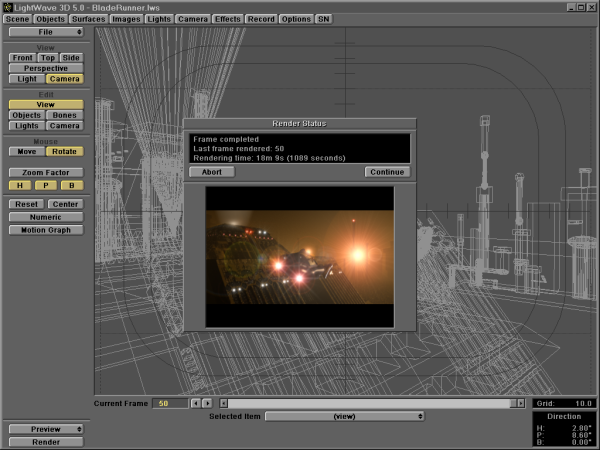Switch mouse mode to Move

[27, 152]
